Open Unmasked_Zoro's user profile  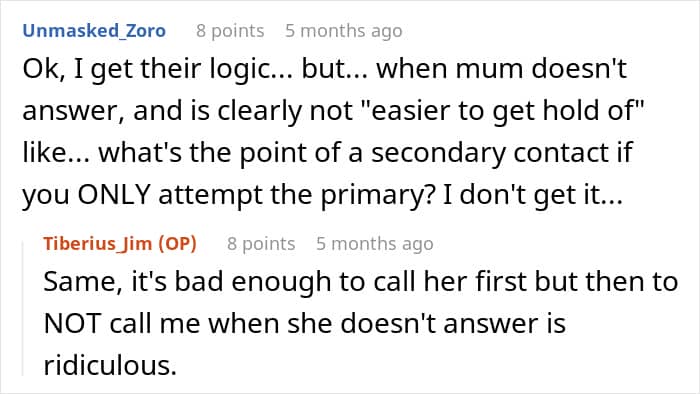(x=94, y=31)
